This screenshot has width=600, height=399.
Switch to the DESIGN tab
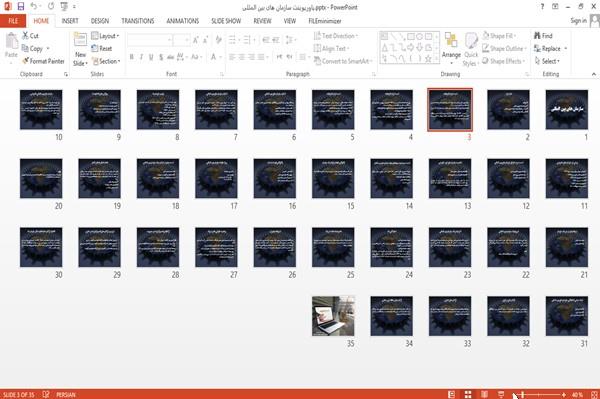(x=100, y=21)
